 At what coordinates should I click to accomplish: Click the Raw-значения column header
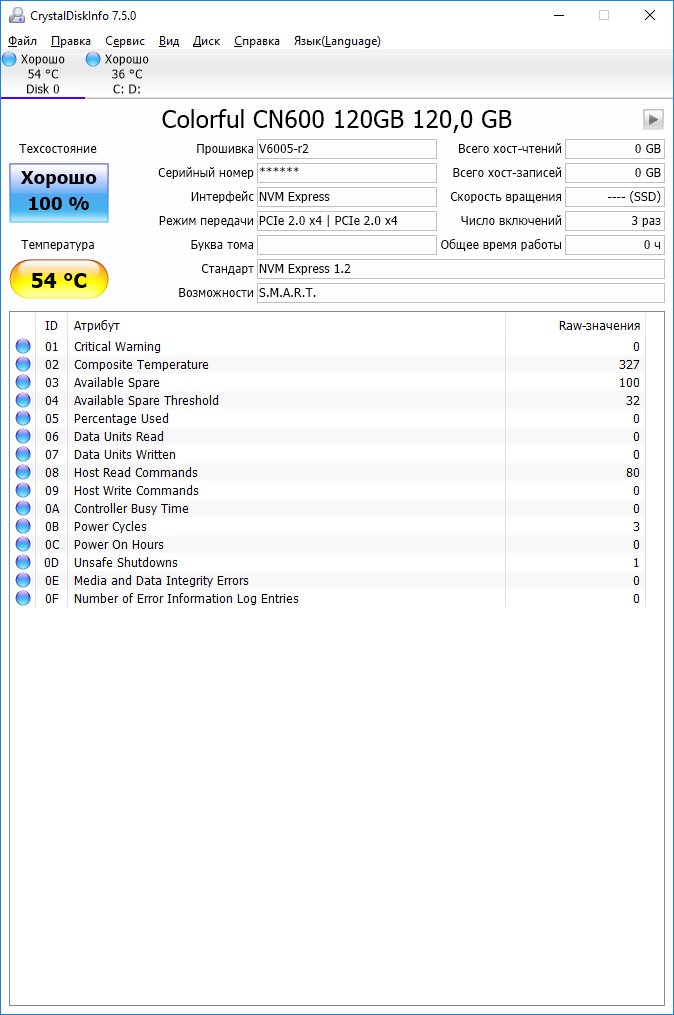coord(575,326)
